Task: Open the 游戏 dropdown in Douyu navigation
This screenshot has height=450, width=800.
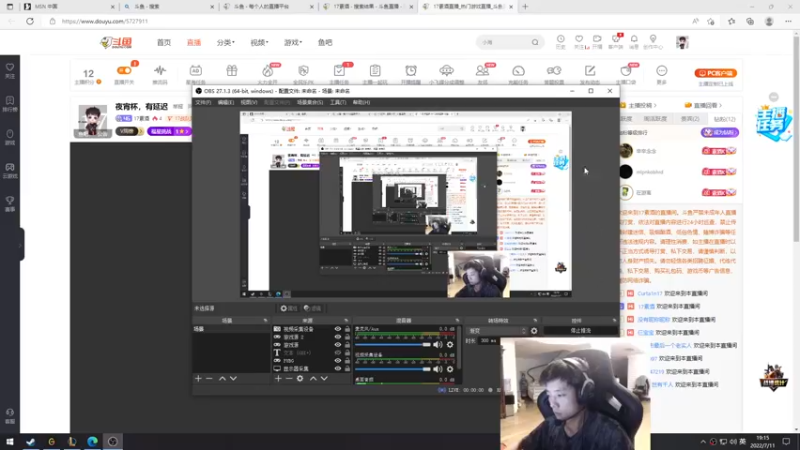Action: (x=293, y=42)
